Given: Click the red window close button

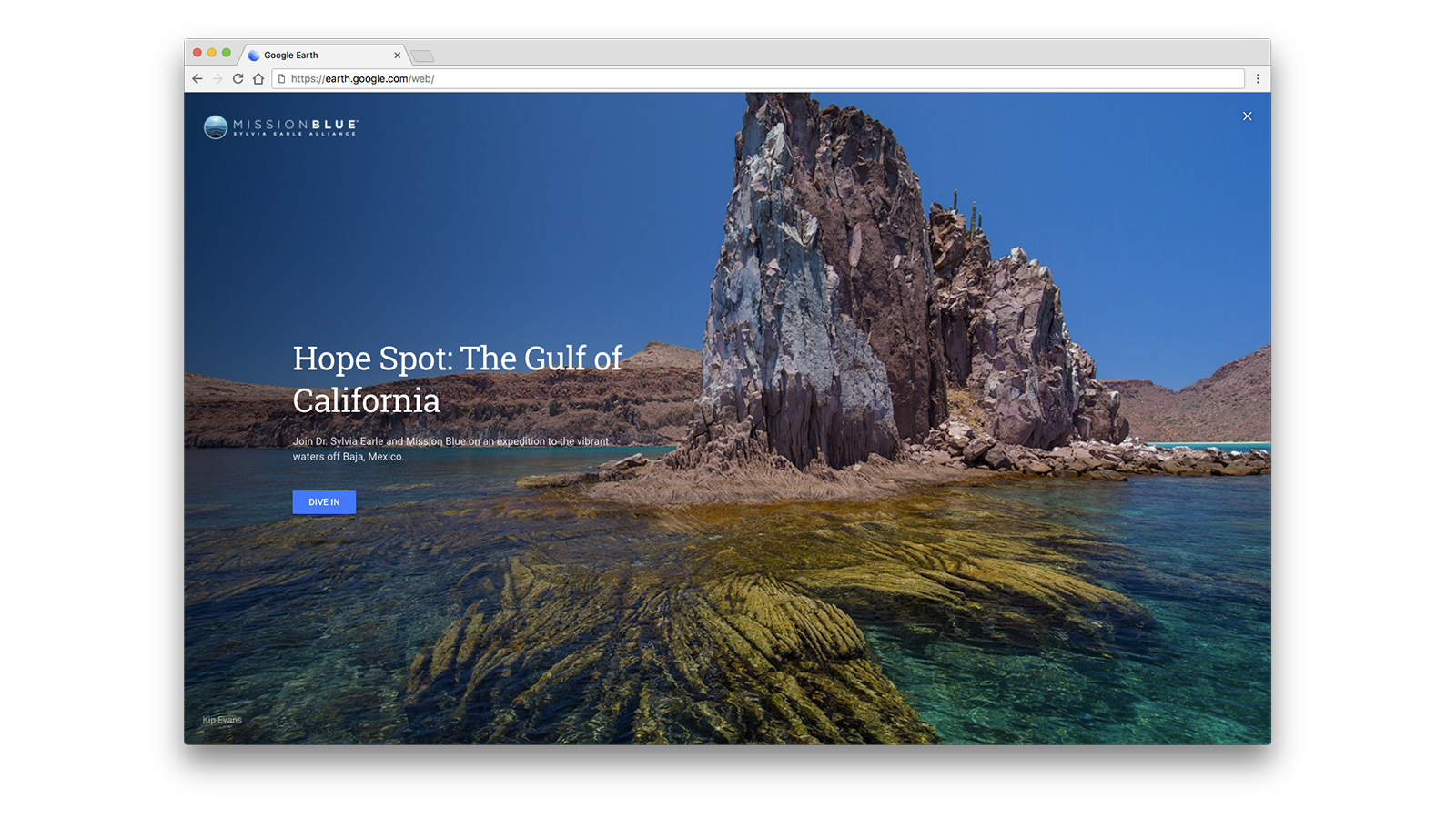Looking at the screenshot, I should [197, 53].
